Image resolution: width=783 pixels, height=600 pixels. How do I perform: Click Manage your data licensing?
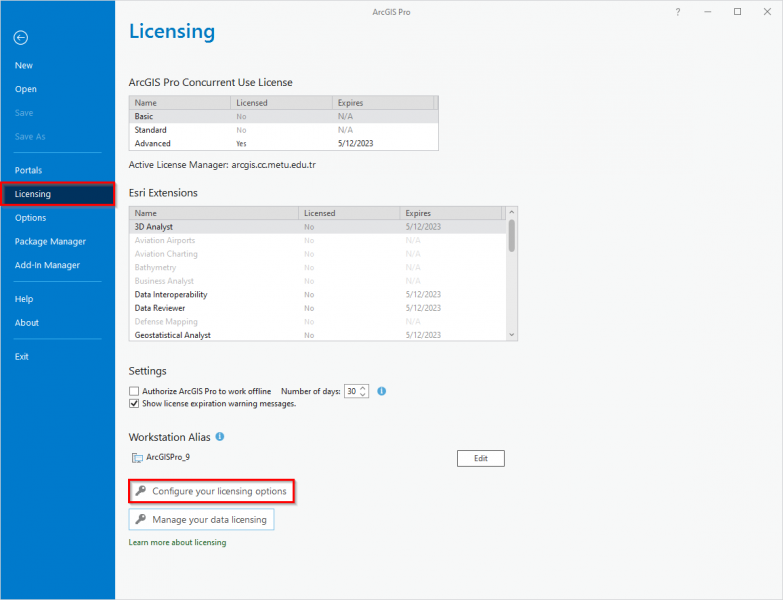[201, 520]
